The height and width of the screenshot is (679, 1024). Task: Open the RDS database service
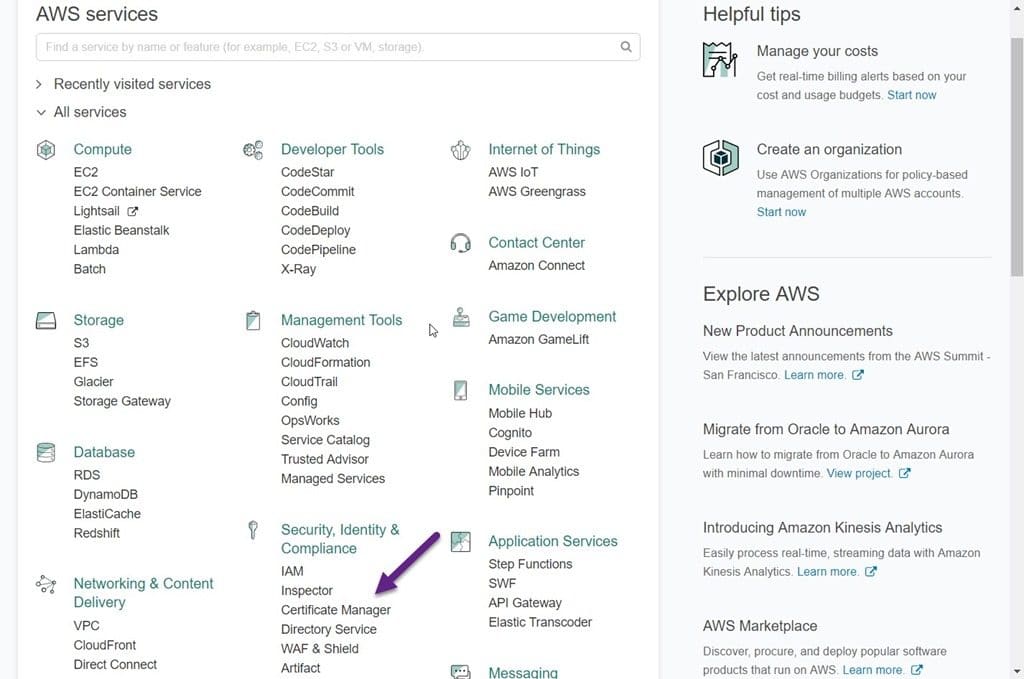87,475
